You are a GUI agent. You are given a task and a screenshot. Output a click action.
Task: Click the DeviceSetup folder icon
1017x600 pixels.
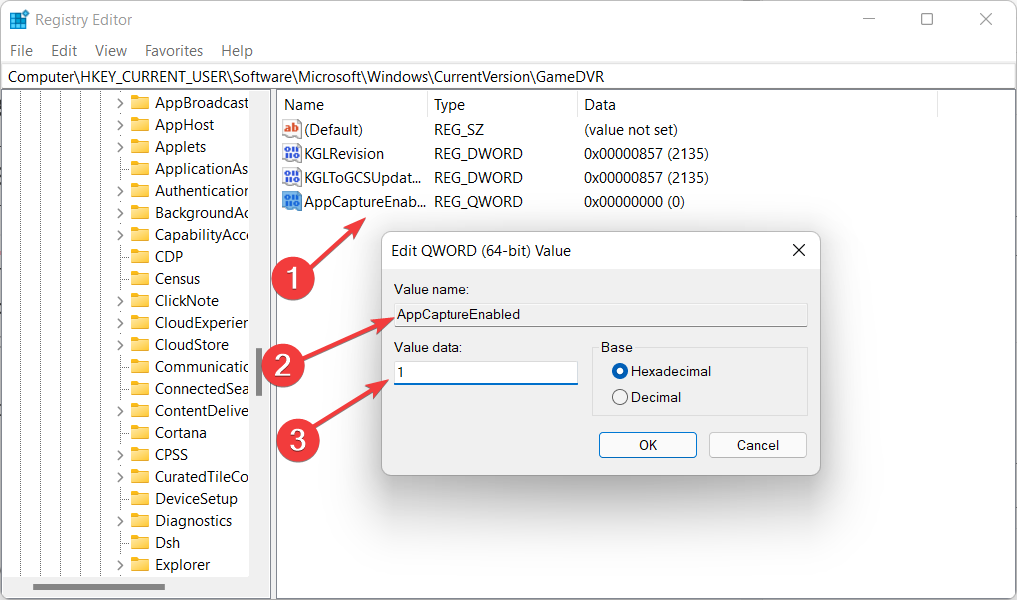pyautogui.click(x=140, y=499)
